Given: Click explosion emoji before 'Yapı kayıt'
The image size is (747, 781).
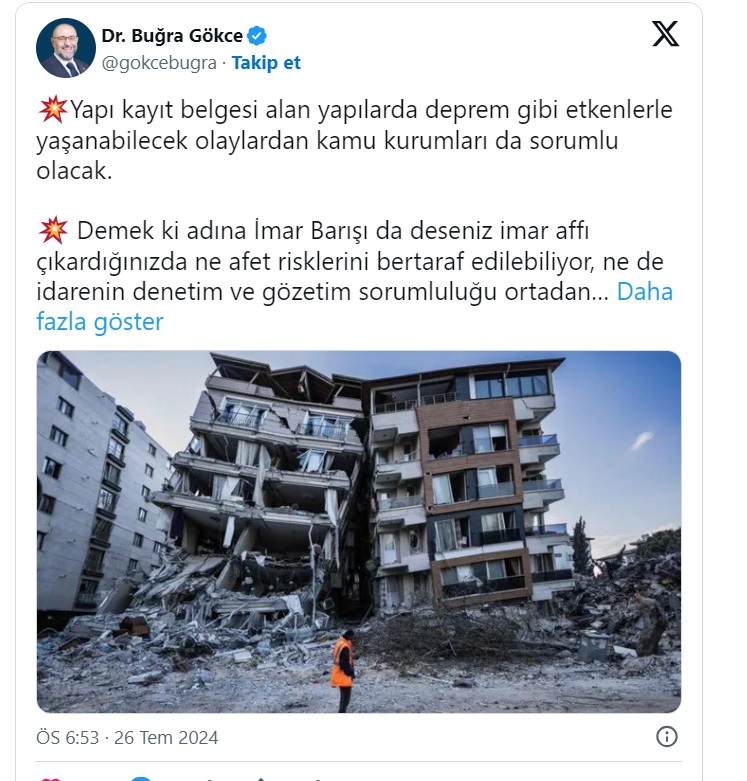Looking at the screenshot, I should 53,109.
